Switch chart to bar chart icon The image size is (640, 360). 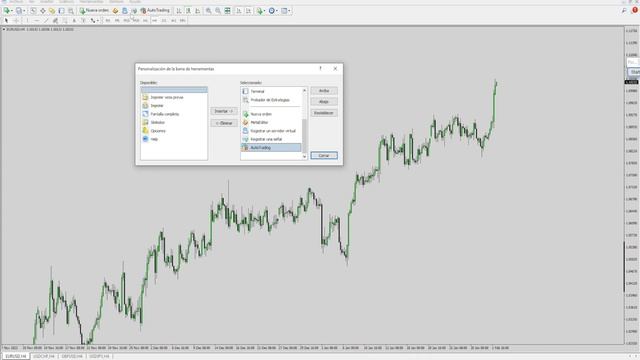[x=179, y=11]
